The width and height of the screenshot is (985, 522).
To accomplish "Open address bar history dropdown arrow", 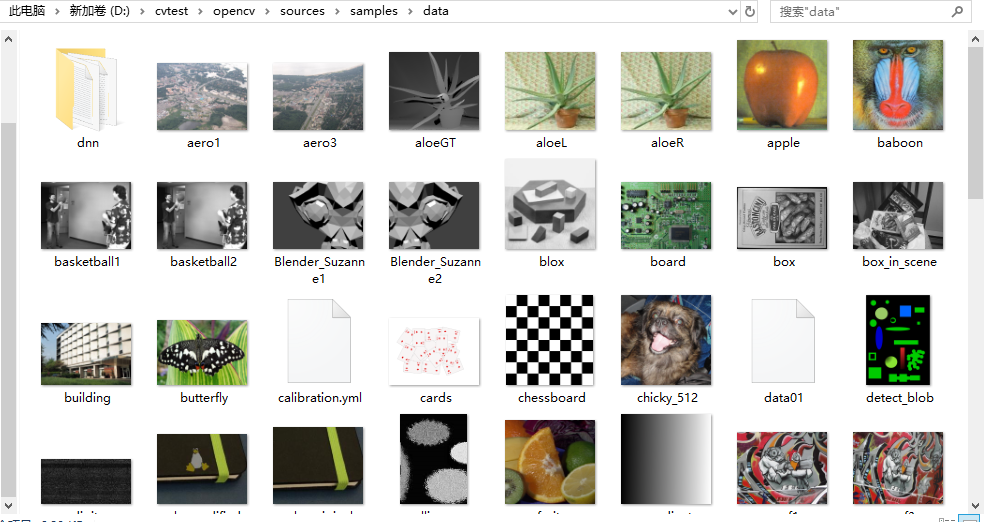I will [733, 11].
